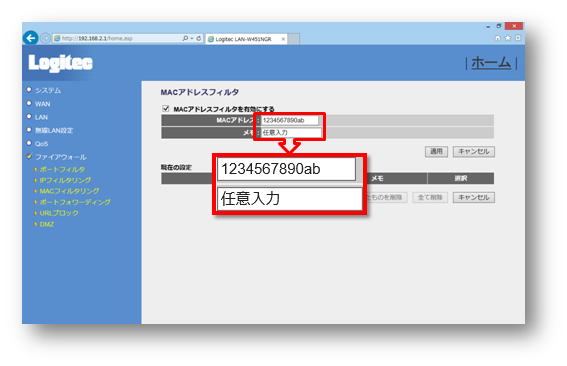The height and width of the screenshot is (366, 567).
Task: Open the favorites star icon
Action: (x=508, y=38)
